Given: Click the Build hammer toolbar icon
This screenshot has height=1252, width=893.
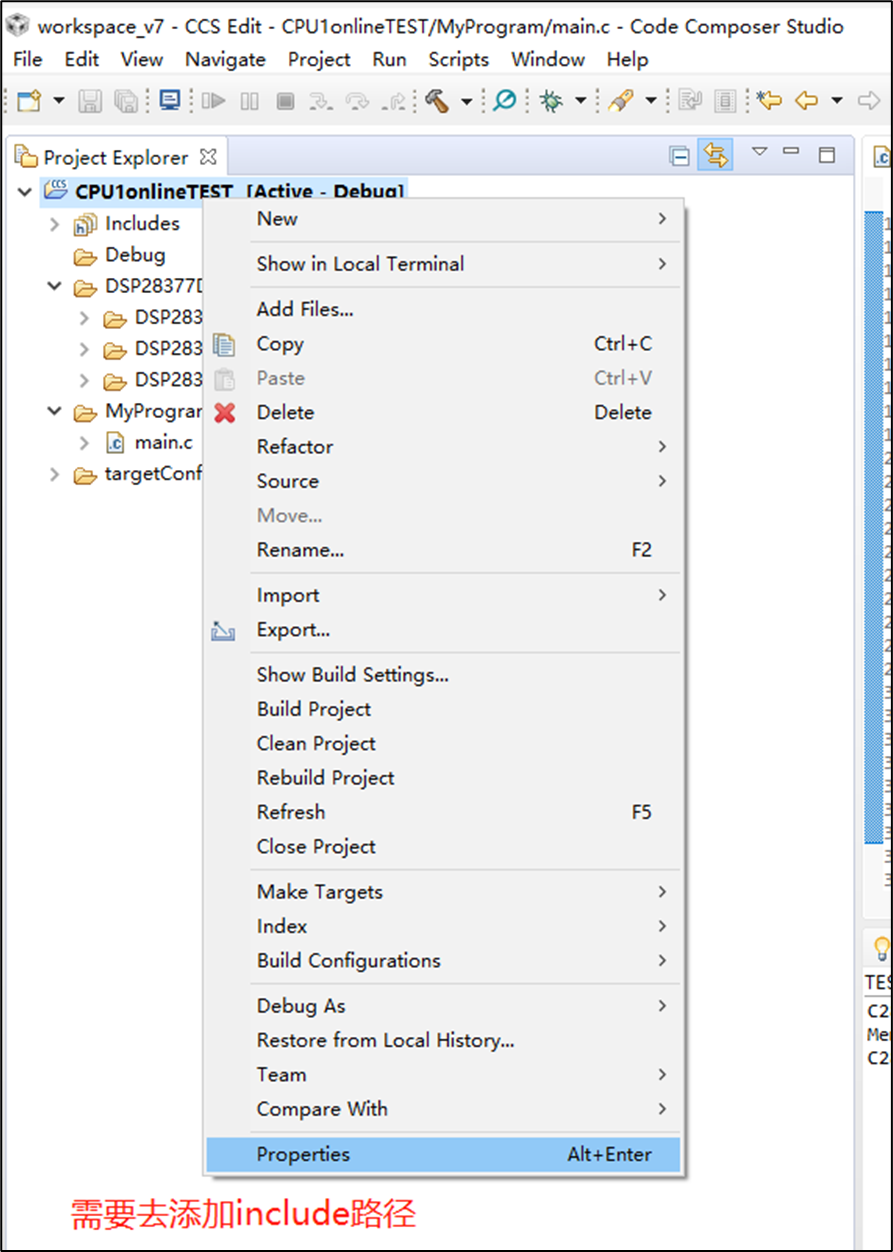Looking at the screenshot, I should [436, 101].
